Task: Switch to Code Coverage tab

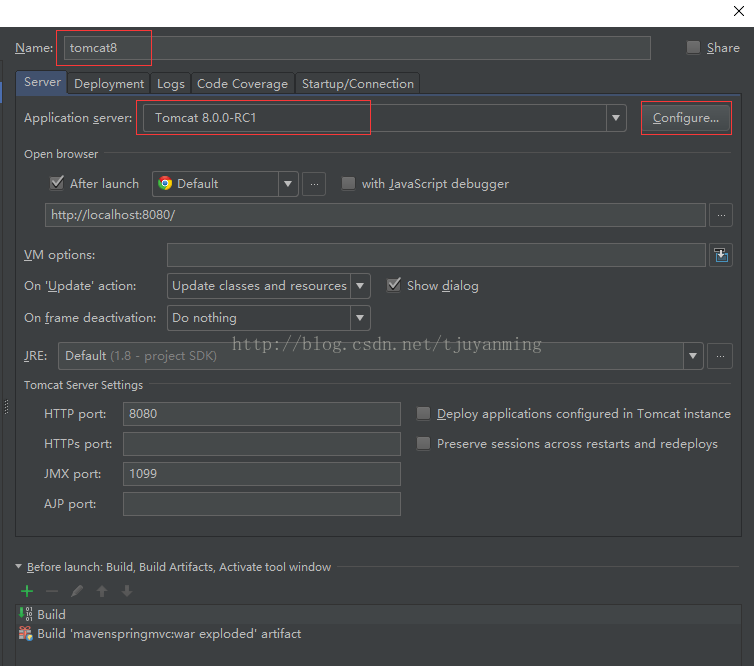Action: coord(242,84)
